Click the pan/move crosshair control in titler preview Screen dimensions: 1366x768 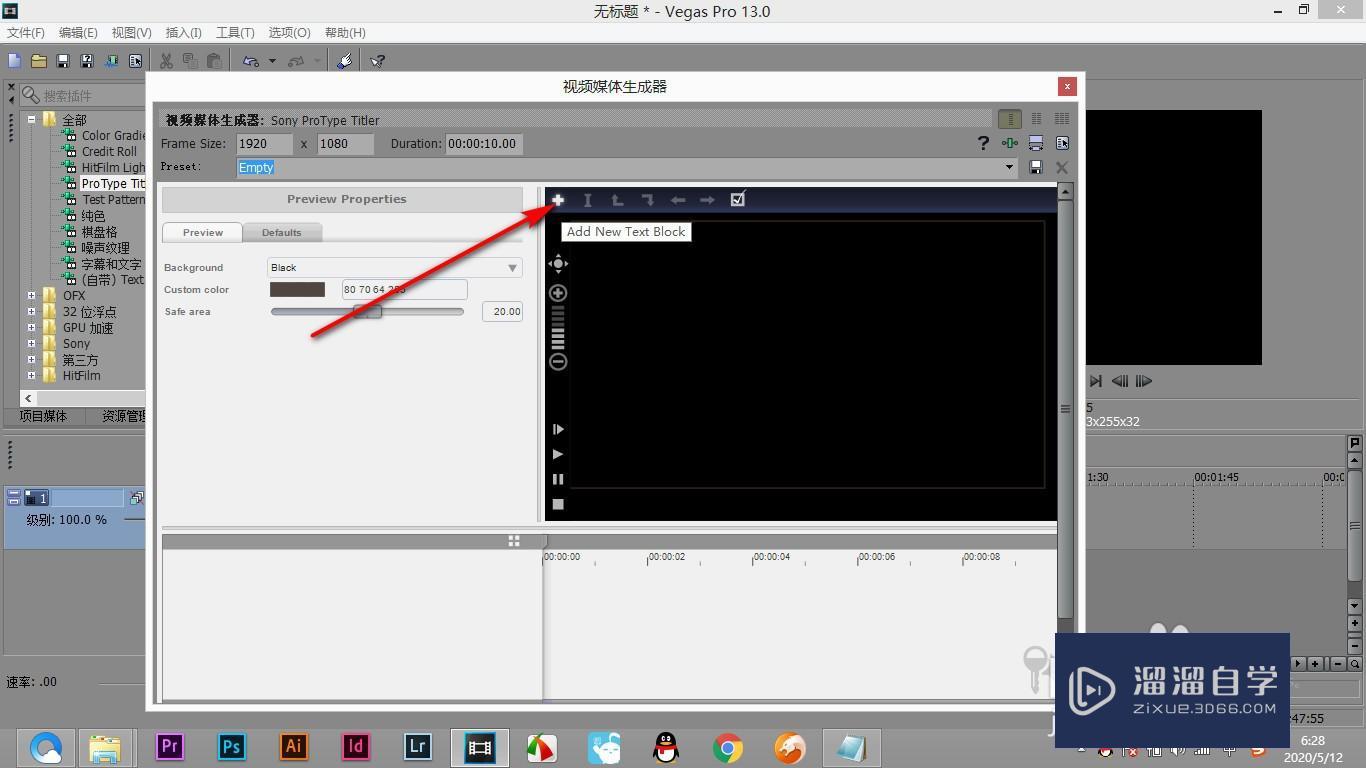558,264
